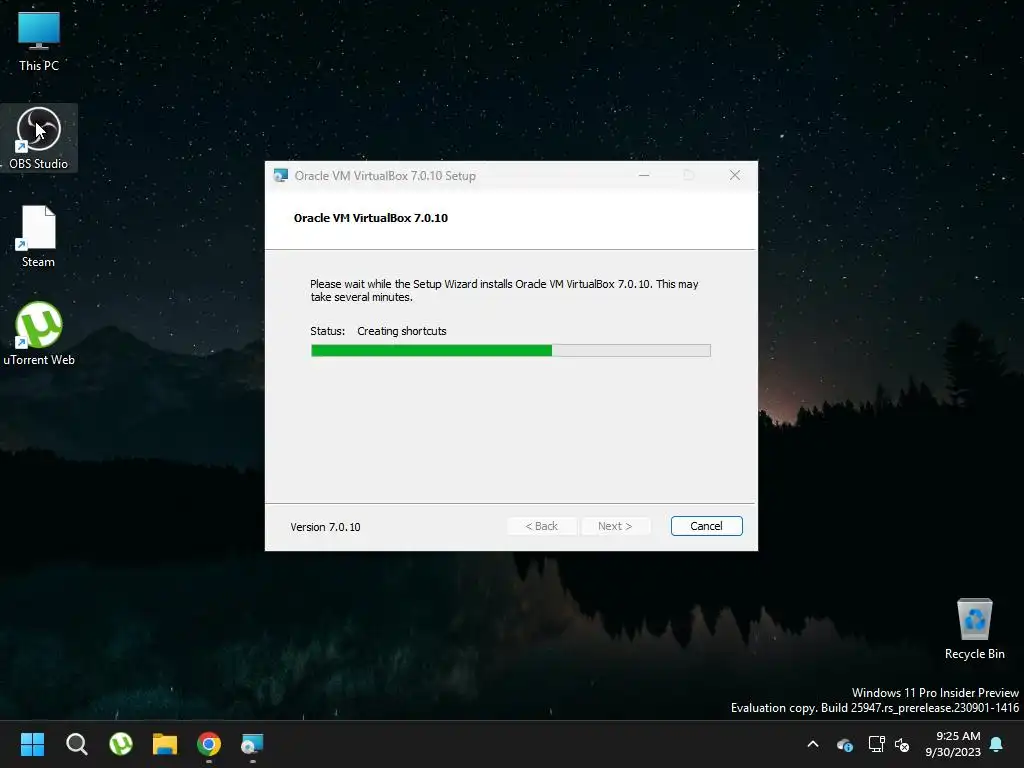1024x768 pixels.
Task: Open File Explorer from the taskbar
Action: pos(165,744)
